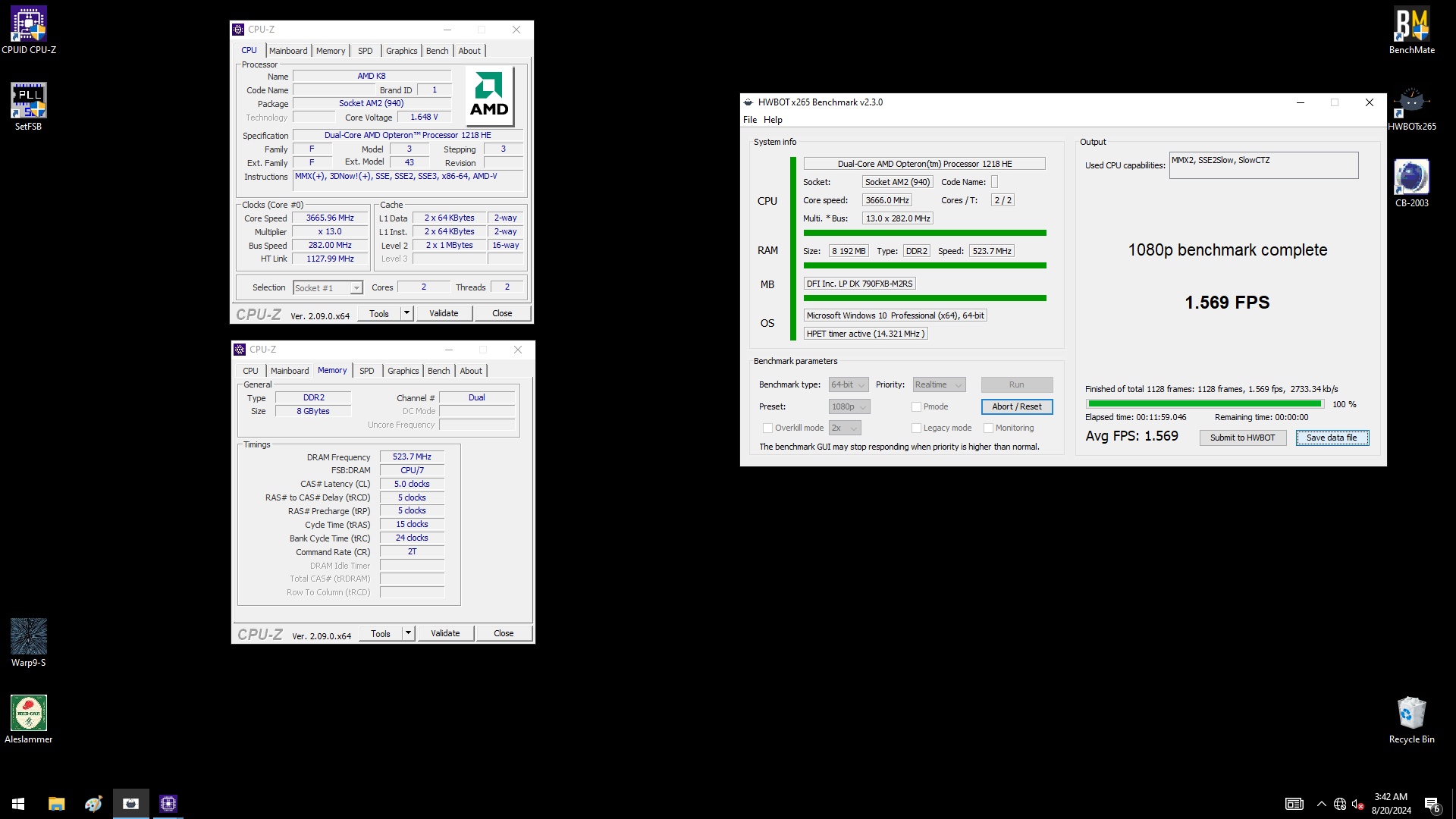Launch the Aleslammer desktop icon
1456x819 pixels.
click(29, 720)
